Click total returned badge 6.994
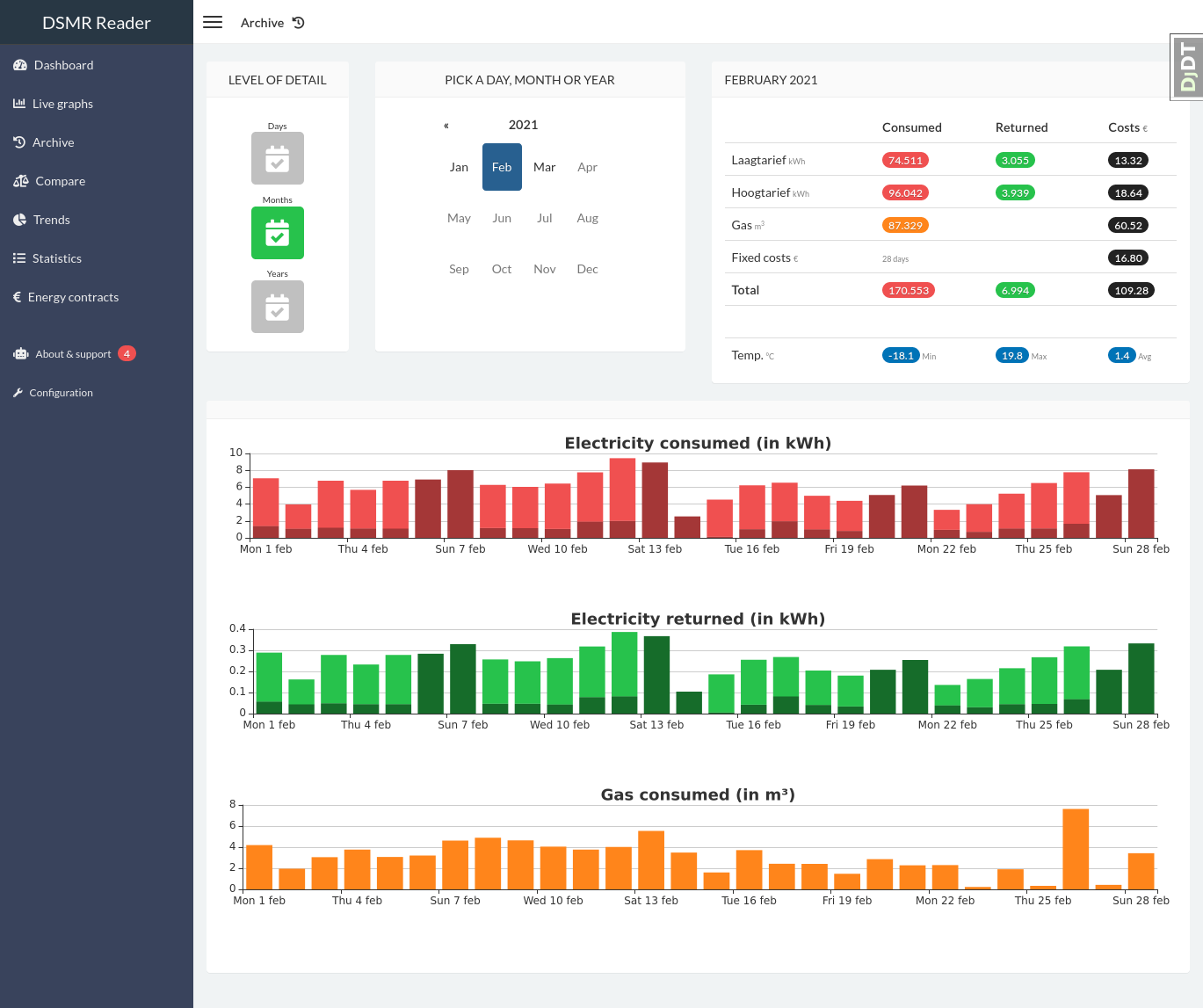Image resolution: width=1203 pixels, height=1008 pixels. [1015, 290]
